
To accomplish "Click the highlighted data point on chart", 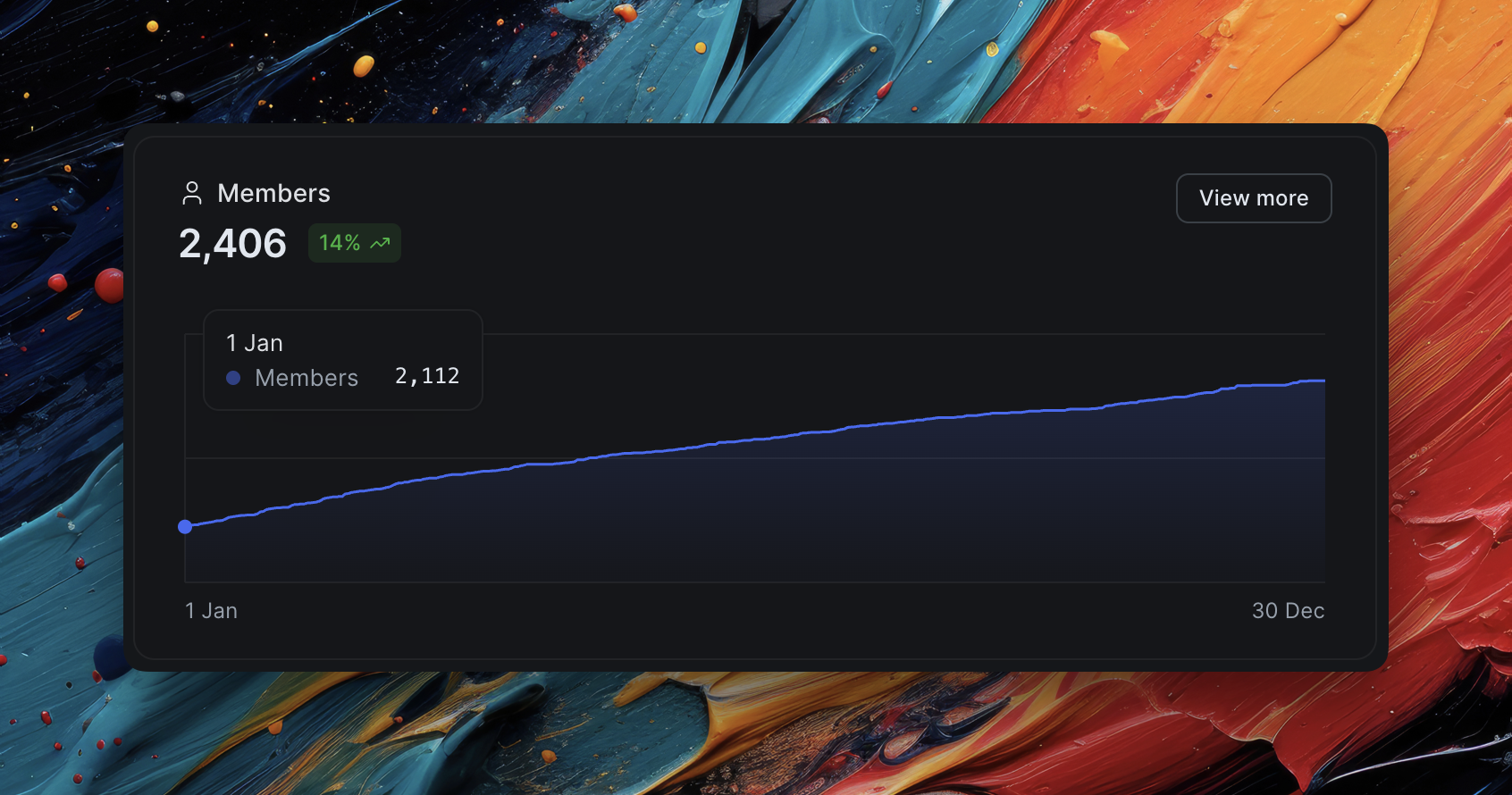I will (185, 527).
